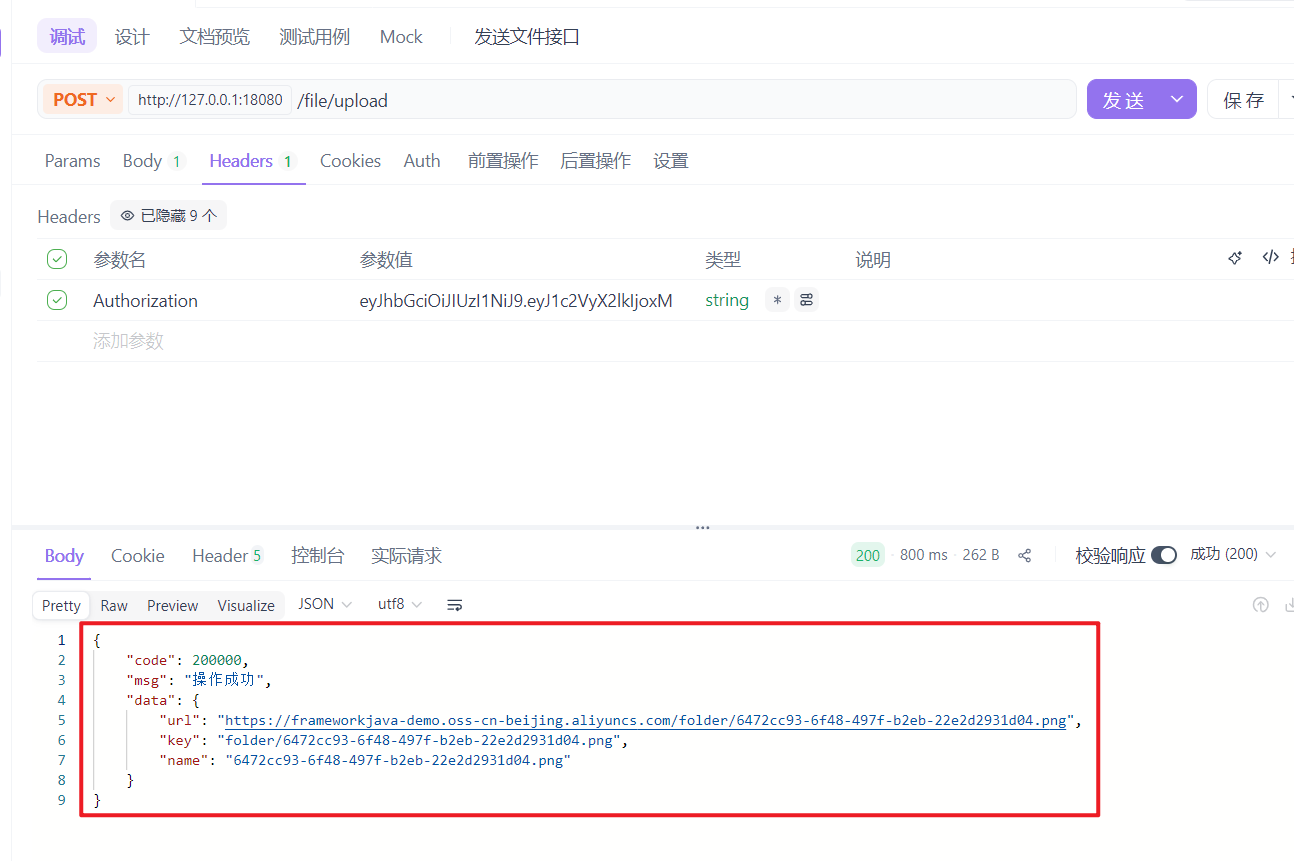Open the Cookies request tab
The width and height of the screenshot is (1294, 861).
(350, 161)
